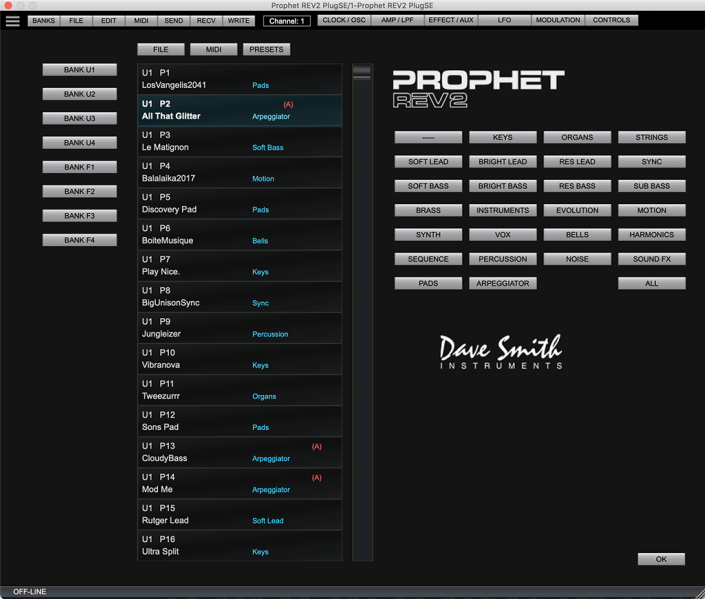
Task: Switch to the EFFECT / AUX tab
Action: [x=451, y=20]
